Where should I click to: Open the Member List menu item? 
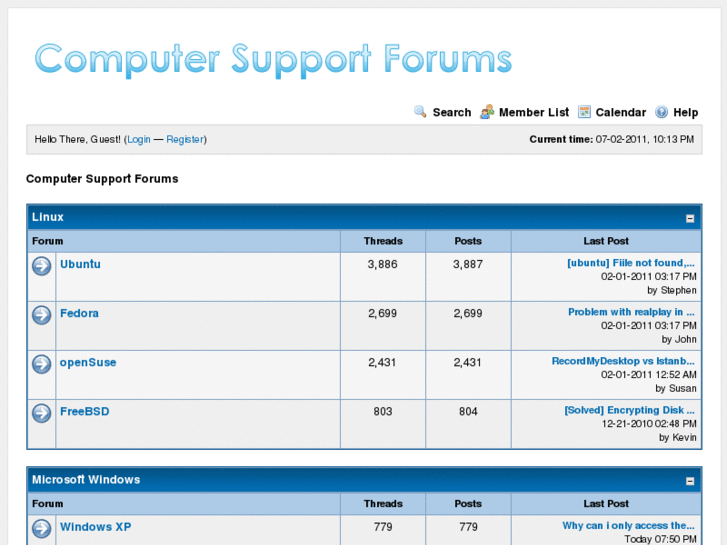pos(534,112)
